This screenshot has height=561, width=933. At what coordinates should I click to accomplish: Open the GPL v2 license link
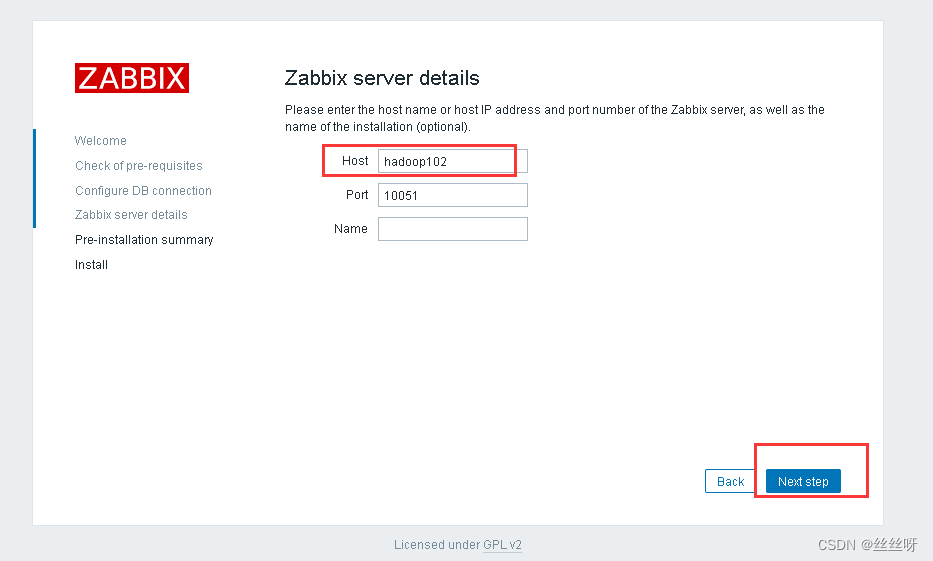click(x=502, y=545)
